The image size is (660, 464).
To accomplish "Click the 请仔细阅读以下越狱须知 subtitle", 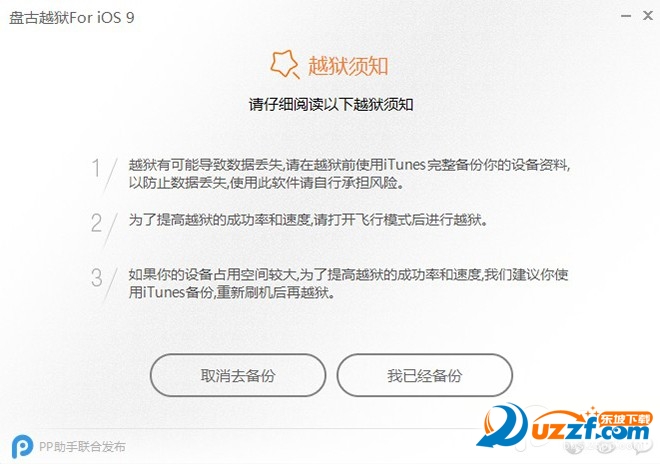I will (x=331, y=104).
